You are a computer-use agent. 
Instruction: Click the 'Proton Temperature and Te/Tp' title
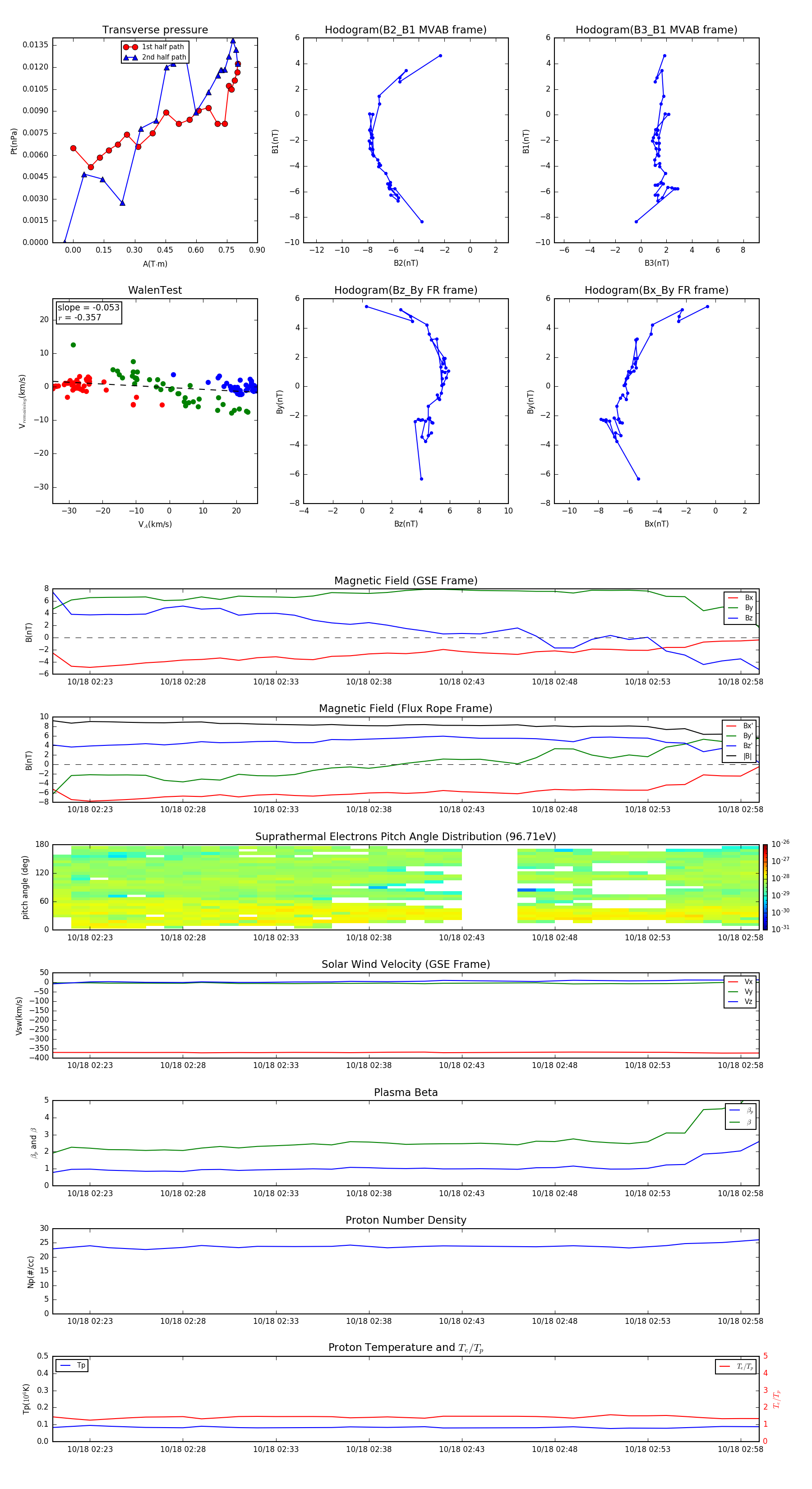click(406, 1348)
